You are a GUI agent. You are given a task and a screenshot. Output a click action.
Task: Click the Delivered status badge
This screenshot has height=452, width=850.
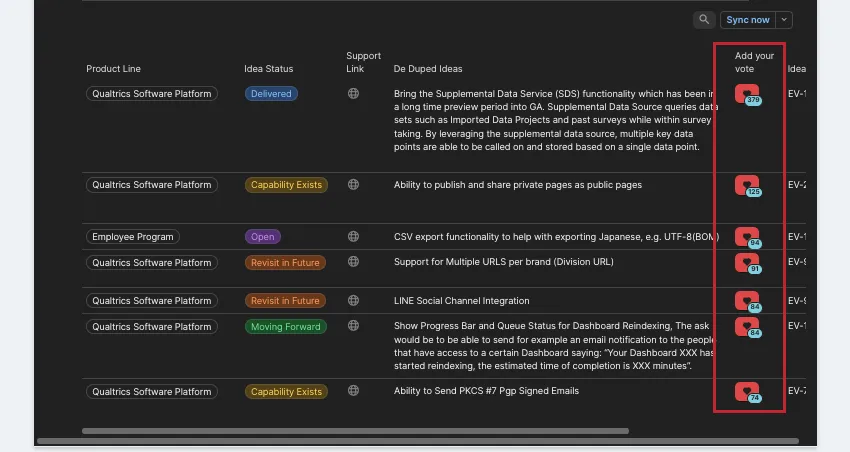tap(271, 94)
